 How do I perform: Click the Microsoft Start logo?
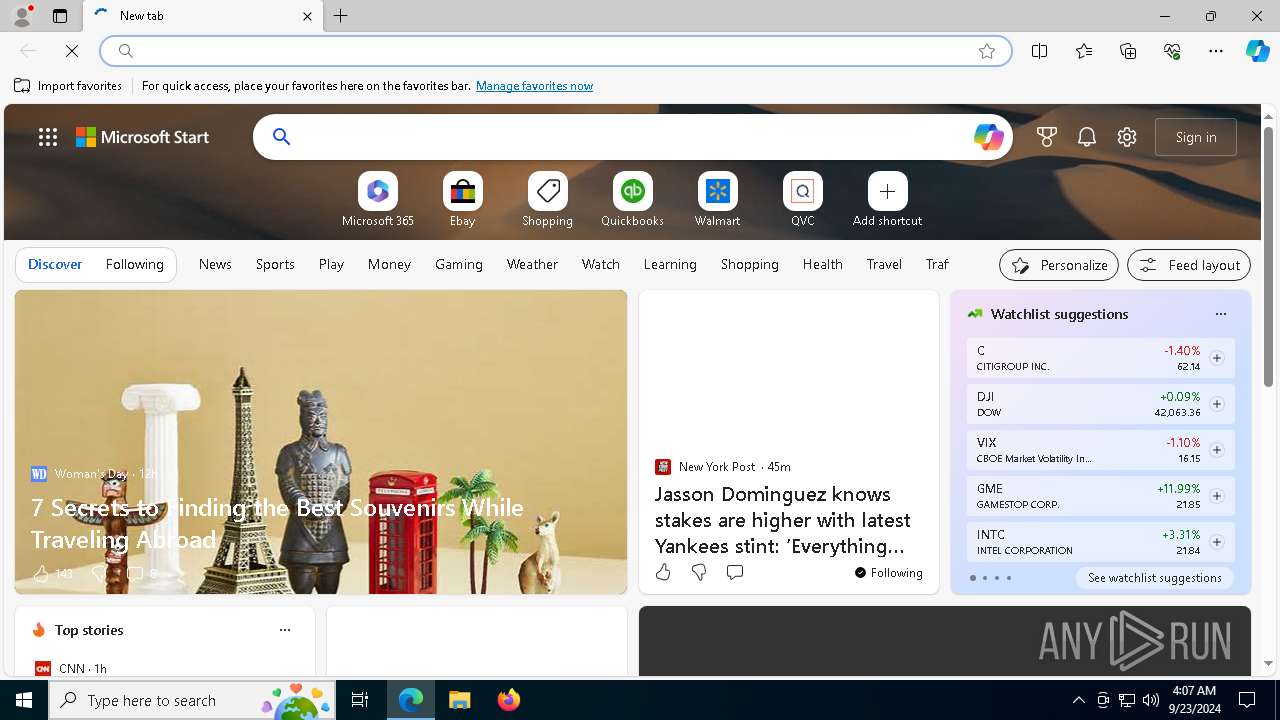click(x=143, y=137)
